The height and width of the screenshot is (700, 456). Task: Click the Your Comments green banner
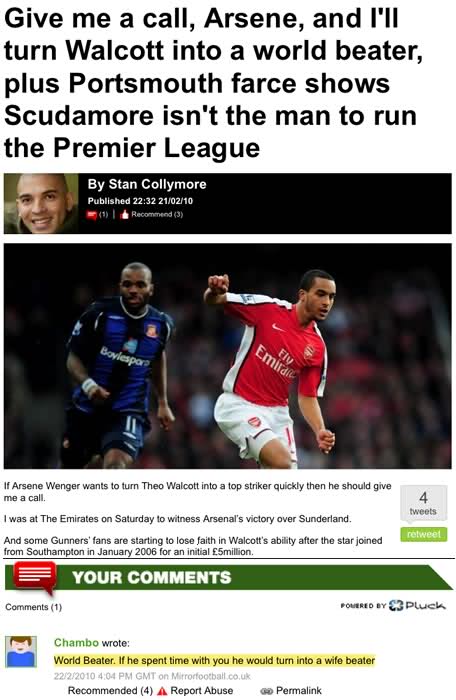[x=229, y=578]
